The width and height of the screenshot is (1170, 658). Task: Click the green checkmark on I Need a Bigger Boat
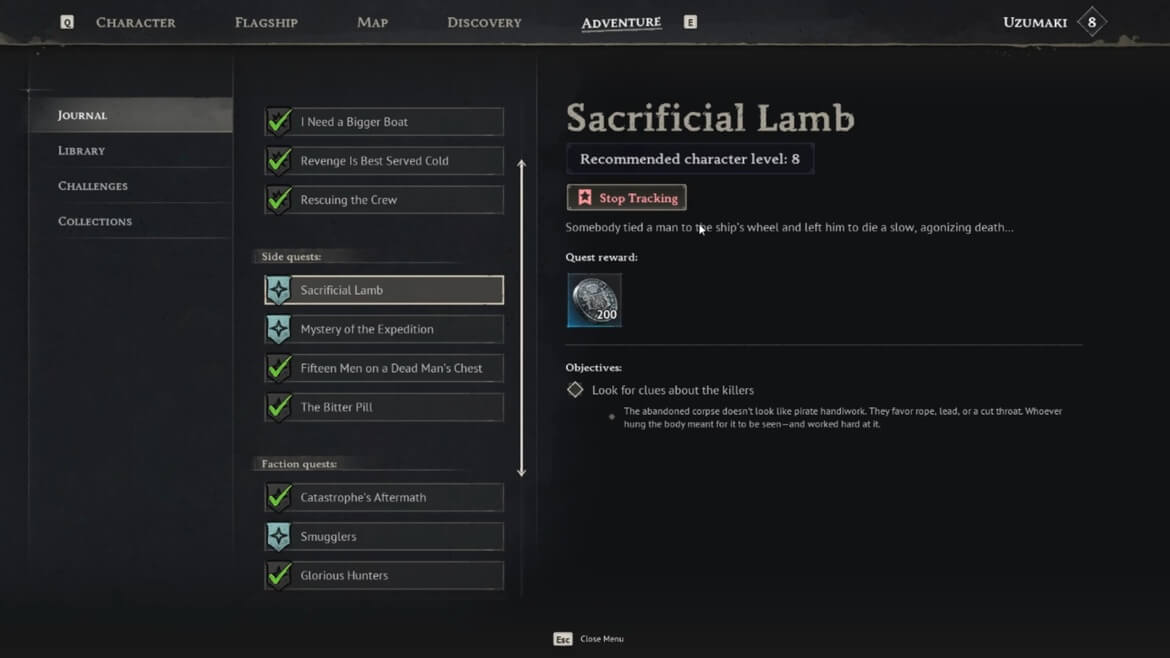(279, 122)
